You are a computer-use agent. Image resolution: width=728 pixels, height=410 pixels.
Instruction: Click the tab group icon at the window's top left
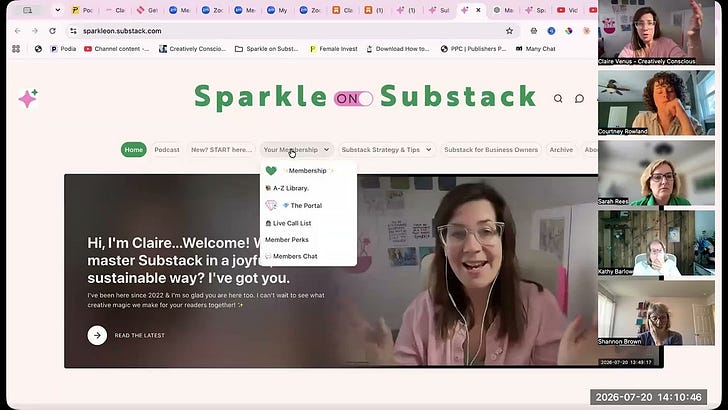28,10
